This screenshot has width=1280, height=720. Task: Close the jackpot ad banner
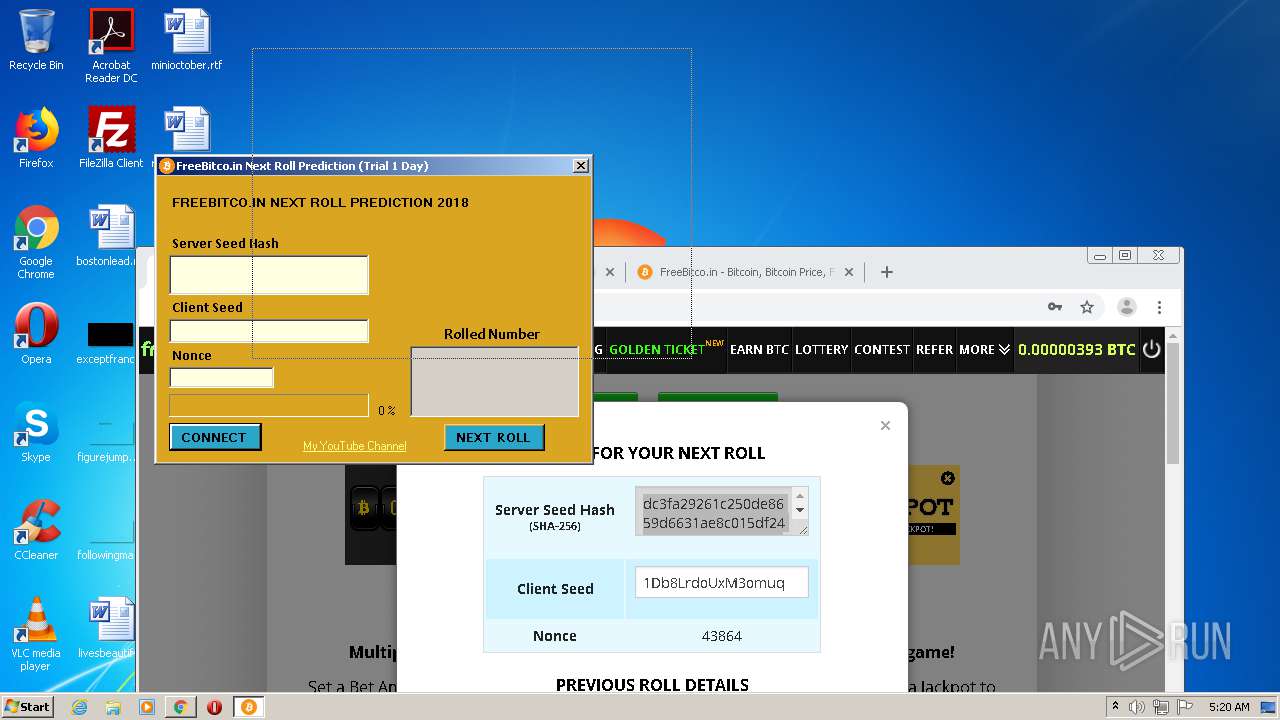click(948, 478)
